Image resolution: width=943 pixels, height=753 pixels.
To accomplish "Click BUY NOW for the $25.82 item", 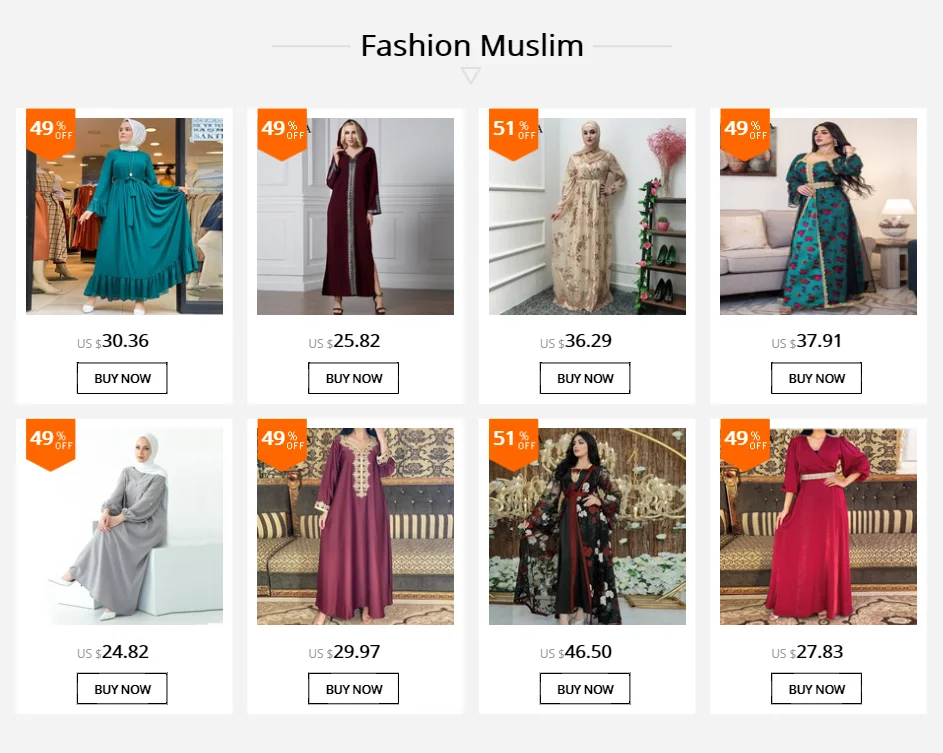I will (354, 378).
